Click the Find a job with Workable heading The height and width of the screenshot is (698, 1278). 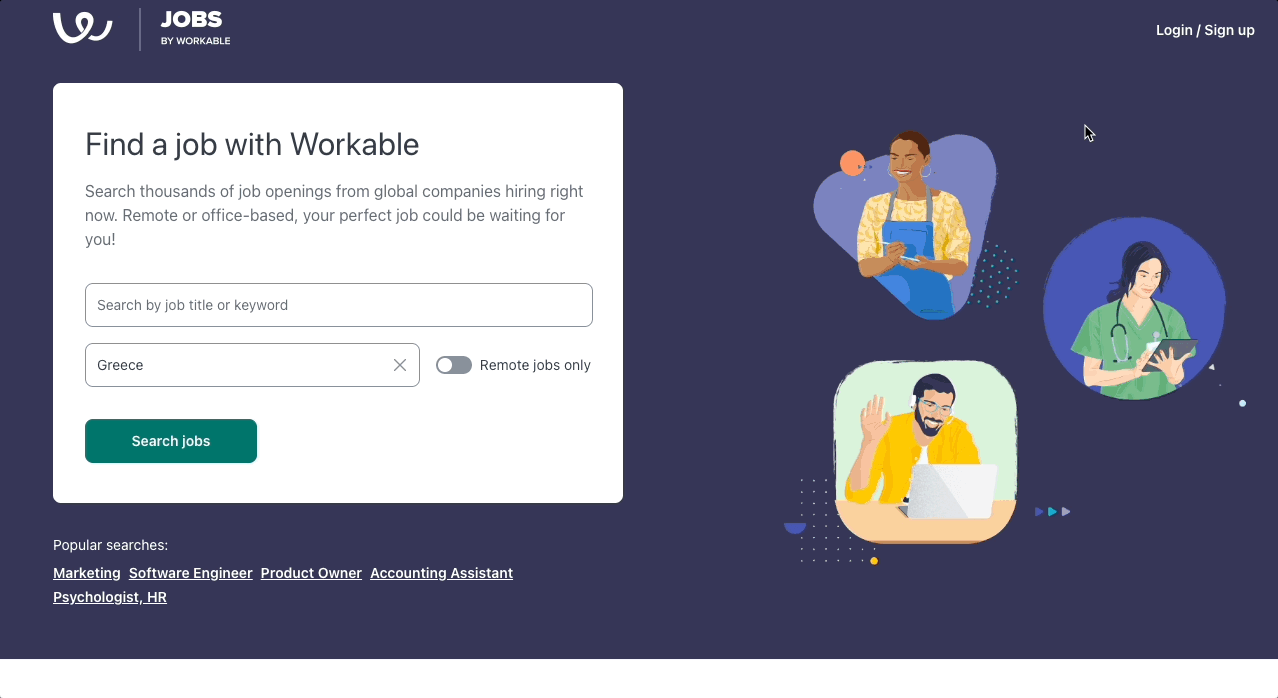(x=251, y=144)
